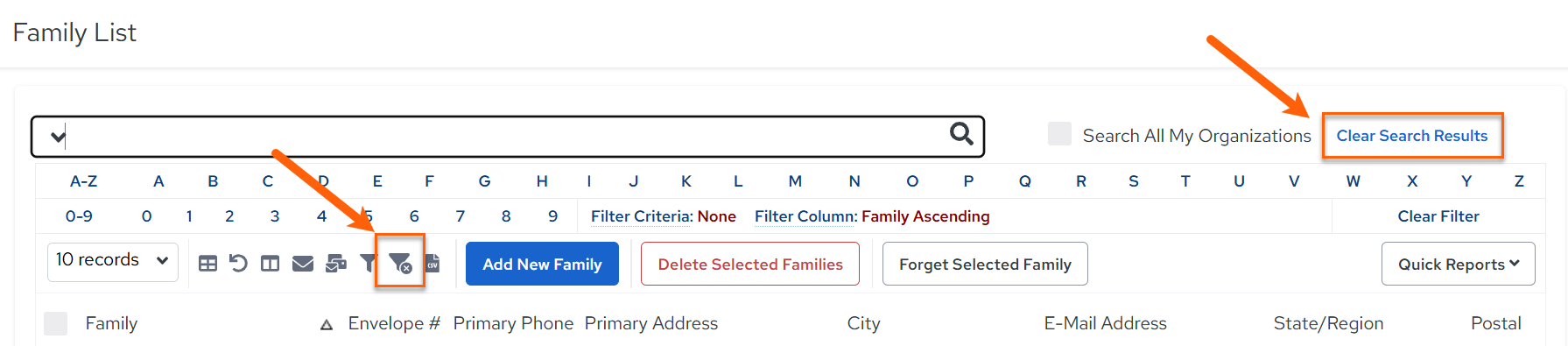Tick the select-all checkbox beside Family header
1568x346 pixels.
click(56, 323)
